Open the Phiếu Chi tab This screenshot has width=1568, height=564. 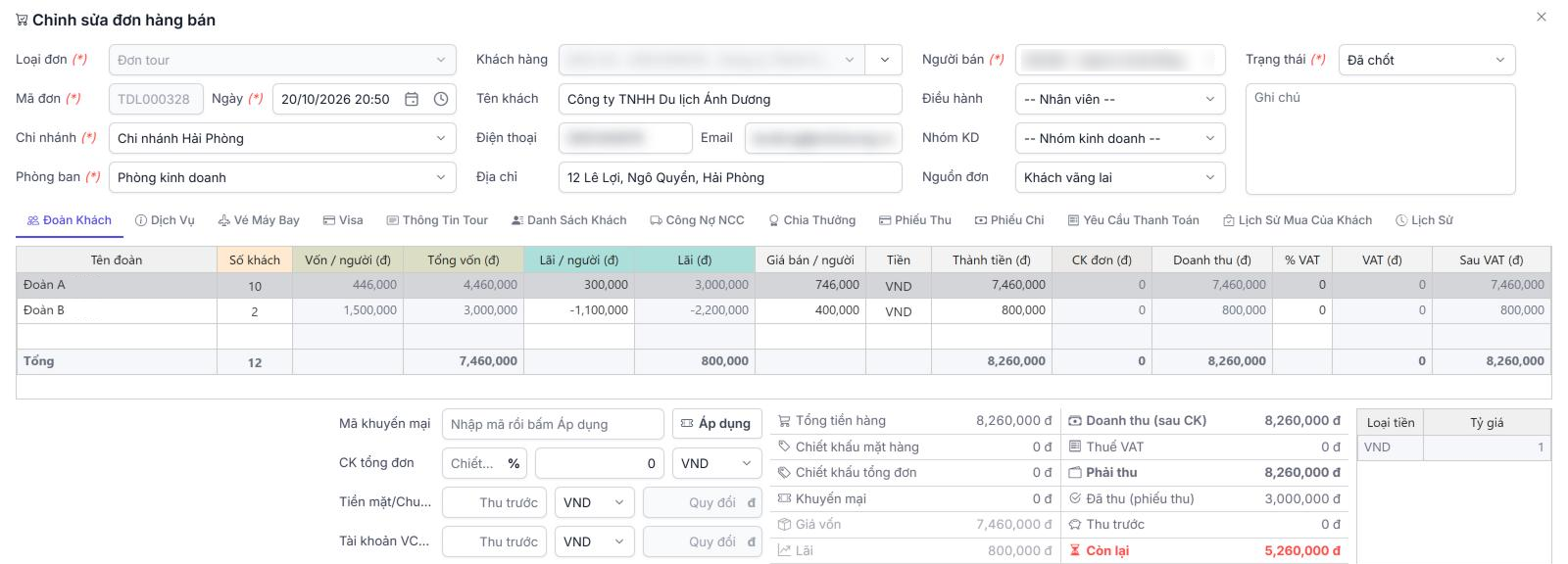(x=1009, y=220)
